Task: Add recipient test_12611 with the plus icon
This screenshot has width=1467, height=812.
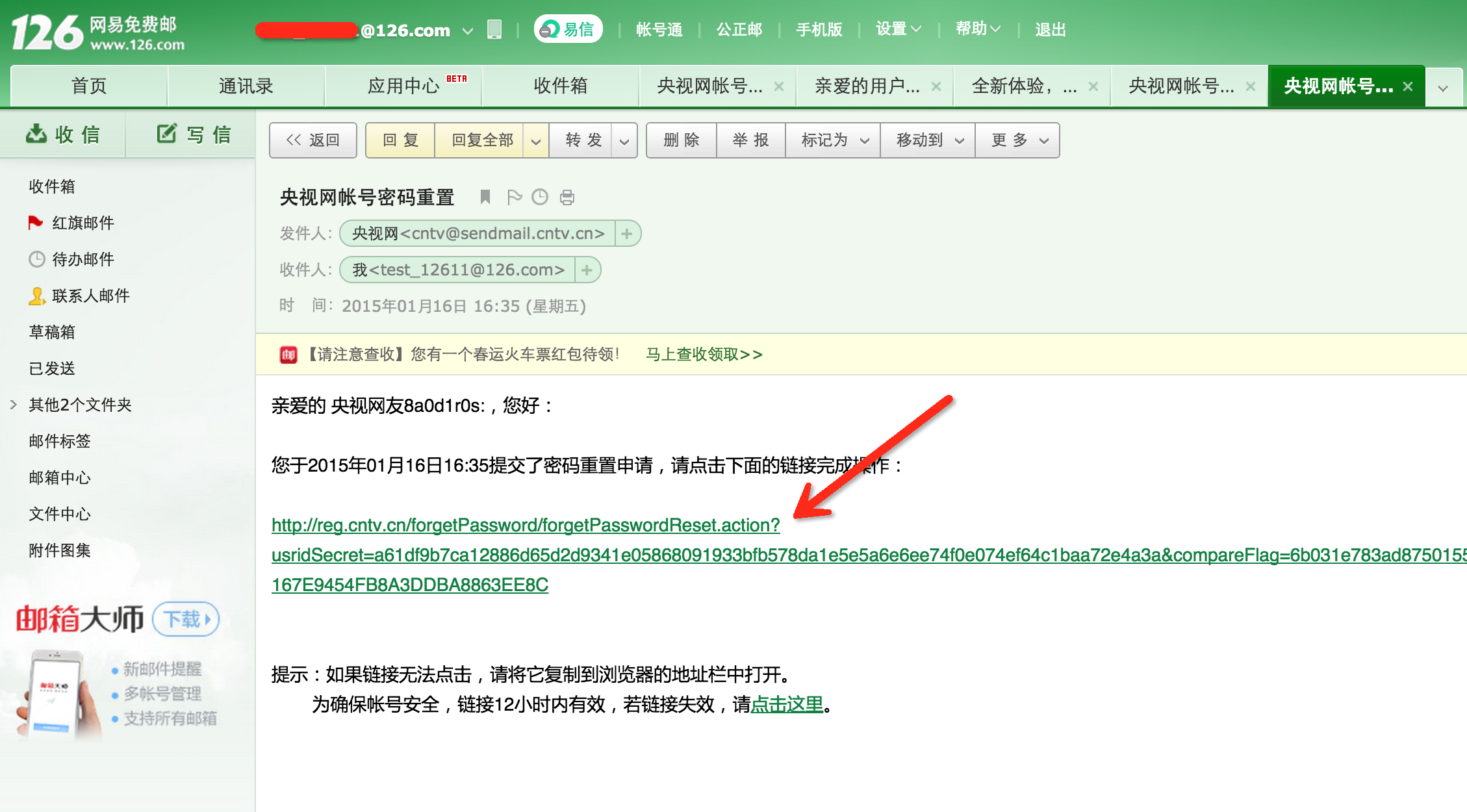Action: coord(587,270)
